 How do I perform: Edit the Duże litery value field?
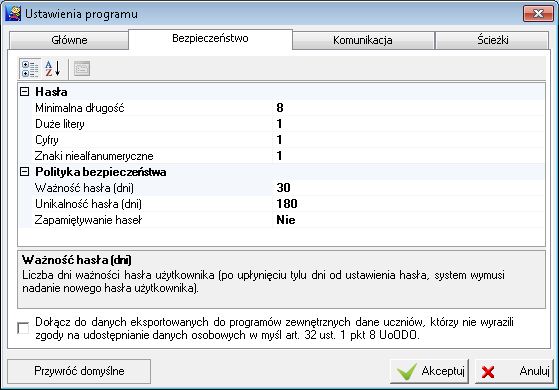409,124
